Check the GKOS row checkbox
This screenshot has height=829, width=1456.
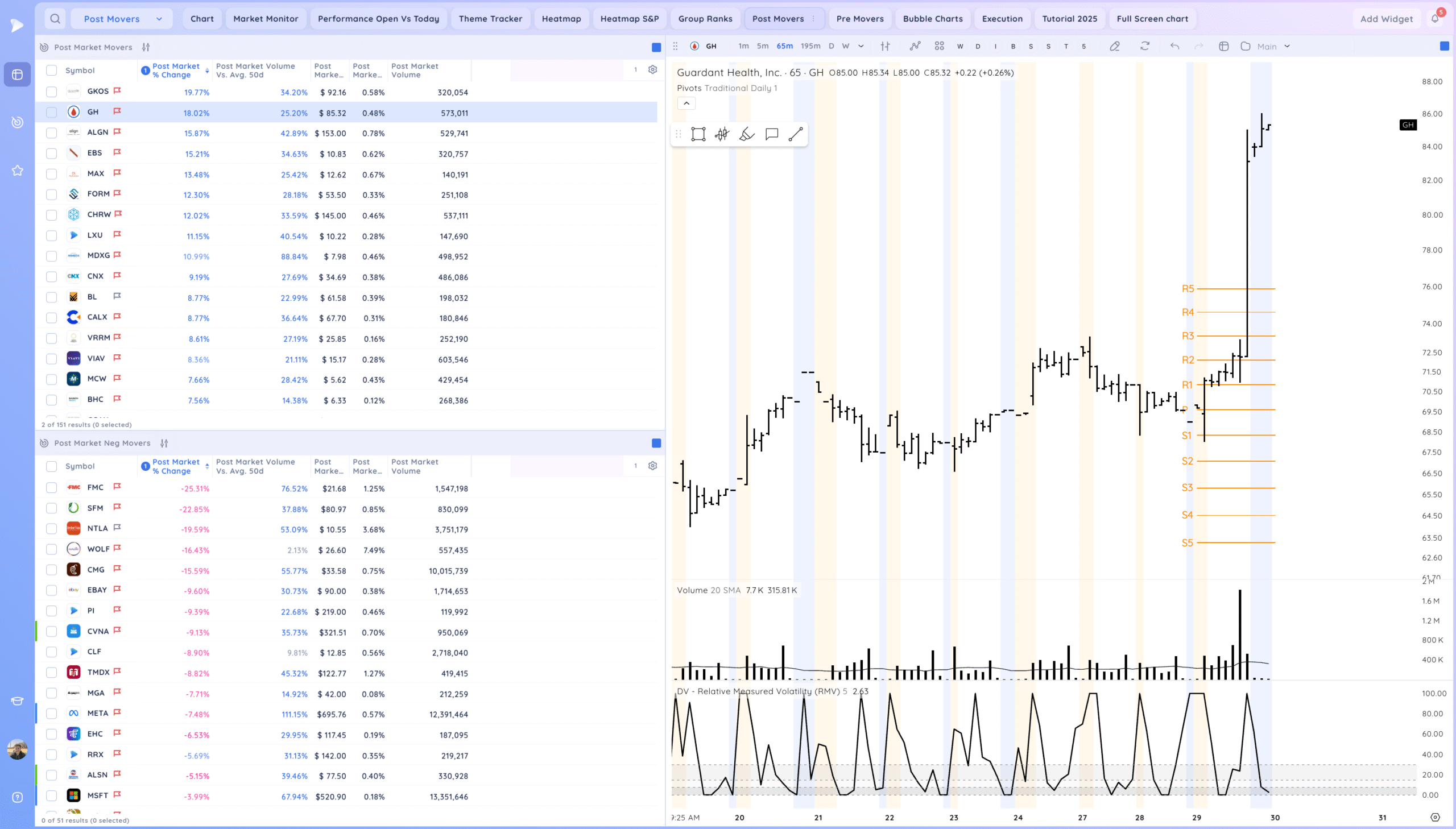point(52,92)
